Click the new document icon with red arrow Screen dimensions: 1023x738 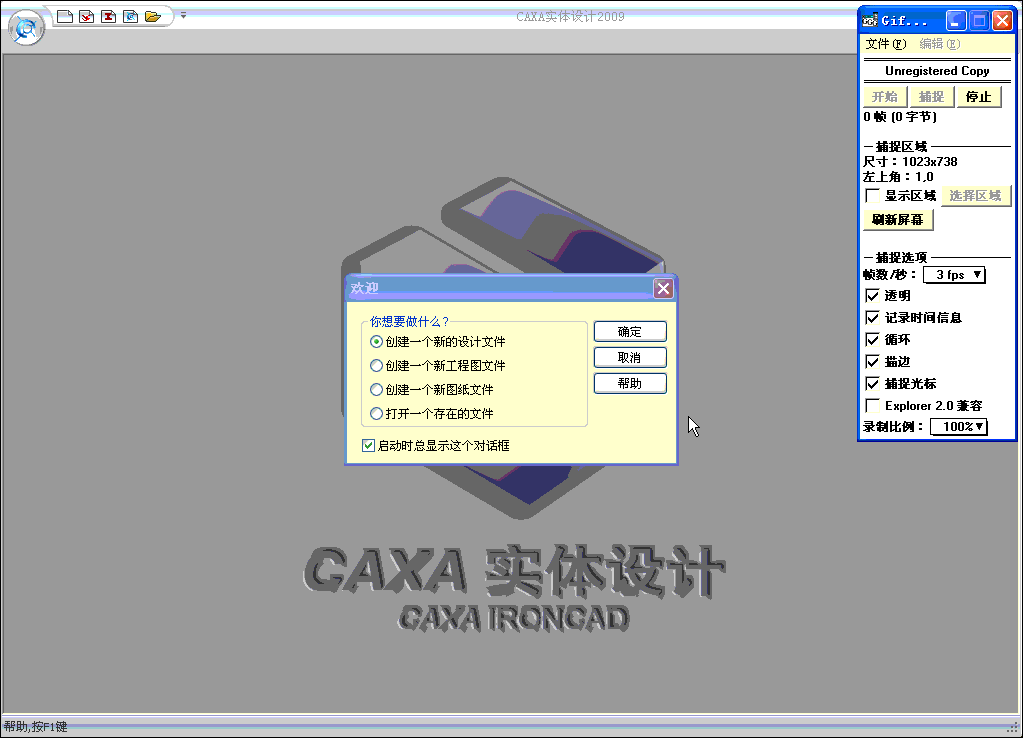pos(87,16)
